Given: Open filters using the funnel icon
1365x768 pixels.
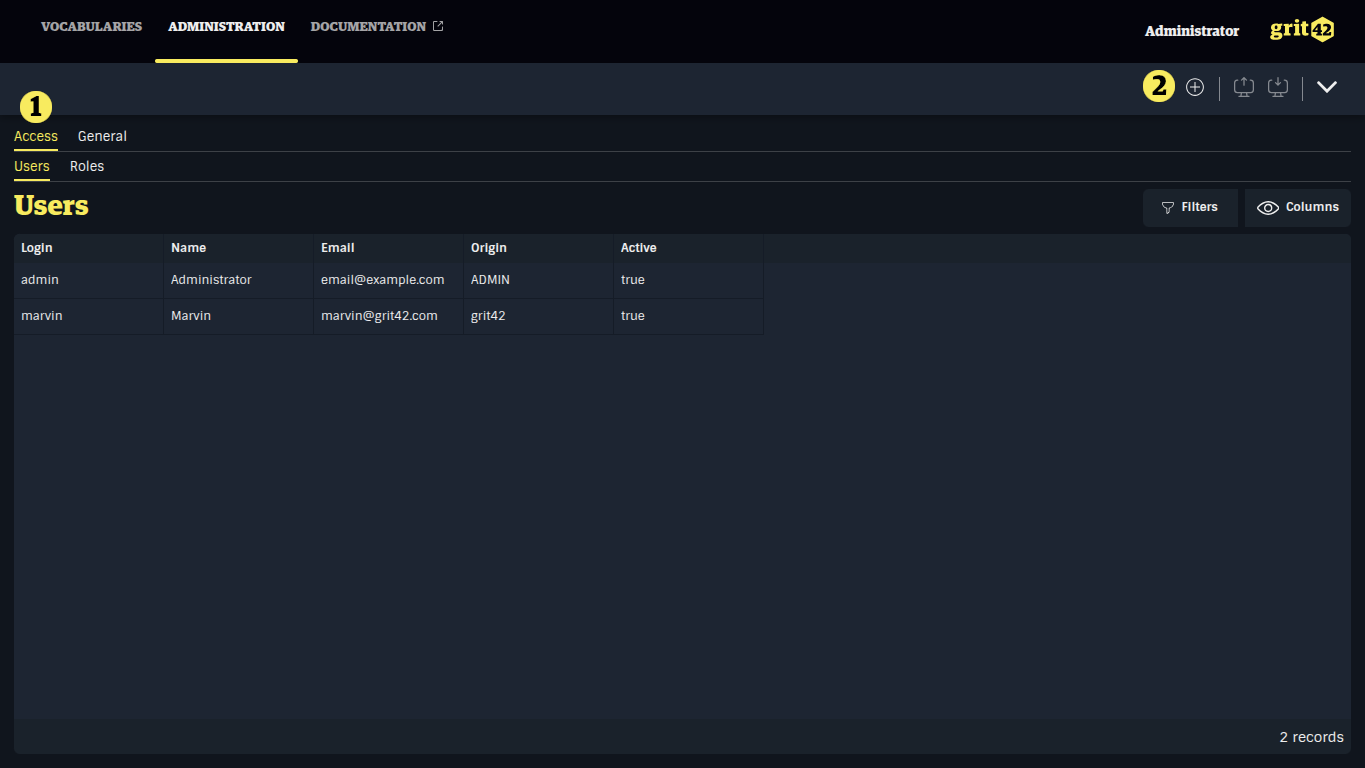Looking at the screenshot, I should click(x=1168, y=207).
